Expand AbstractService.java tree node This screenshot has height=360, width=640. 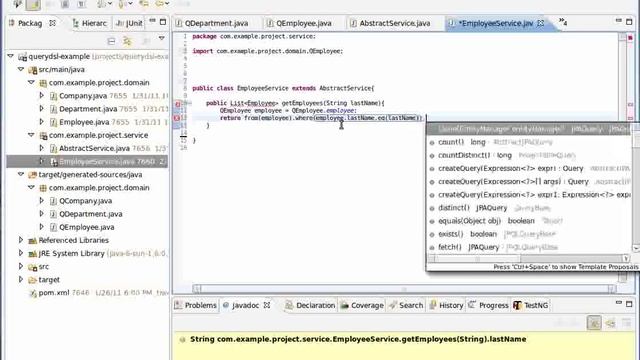(x=41, y=148)
